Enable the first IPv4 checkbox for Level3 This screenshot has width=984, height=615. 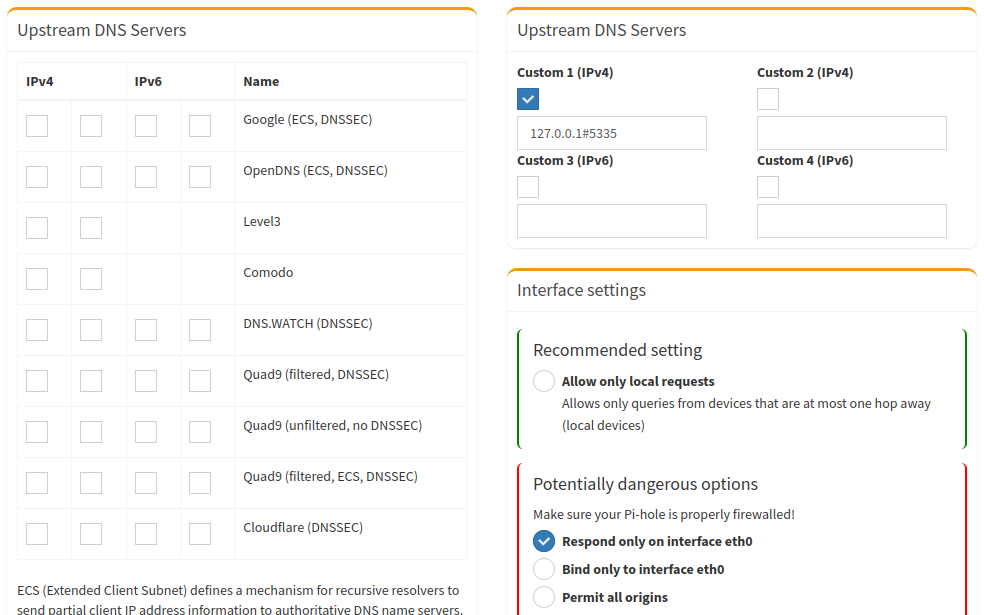click(x=37, y=228)
